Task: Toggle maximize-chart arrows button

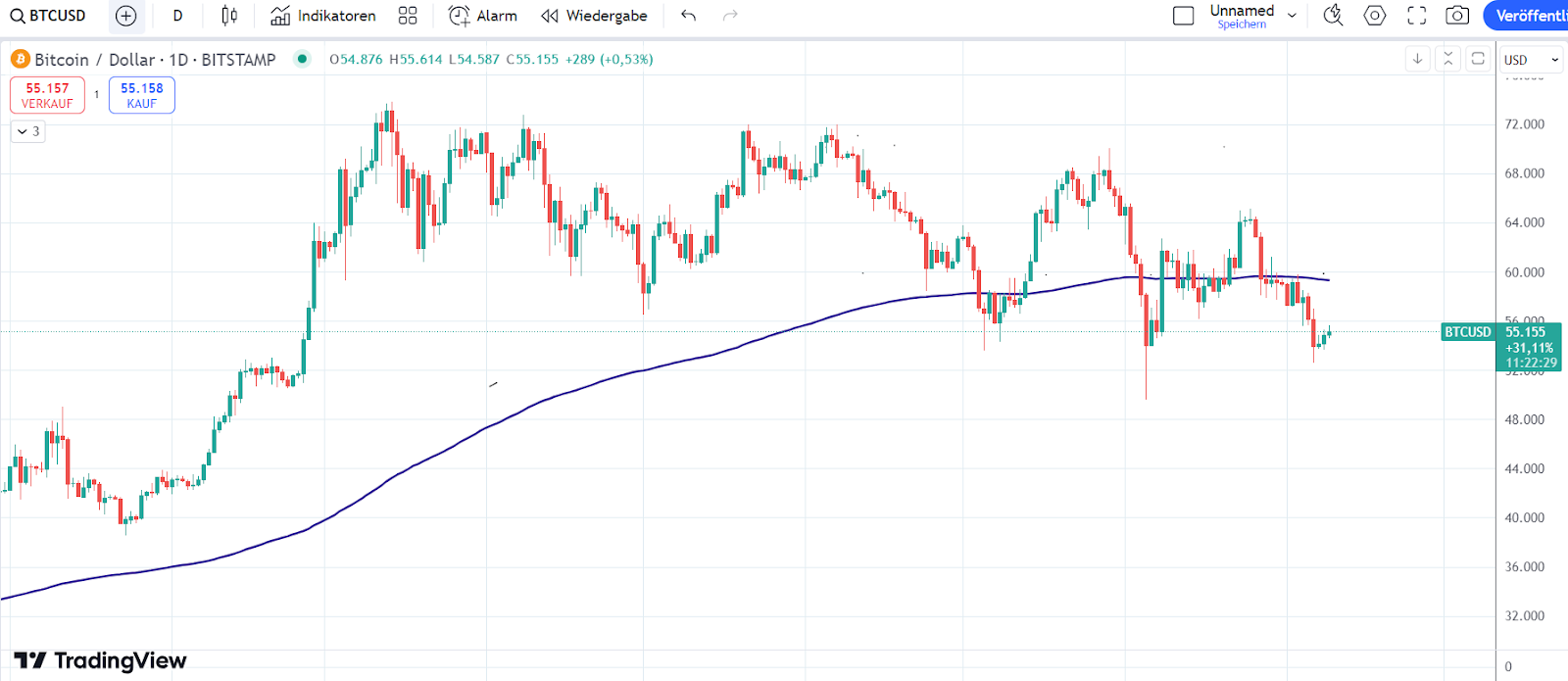Action: [x=1447, y=59]
